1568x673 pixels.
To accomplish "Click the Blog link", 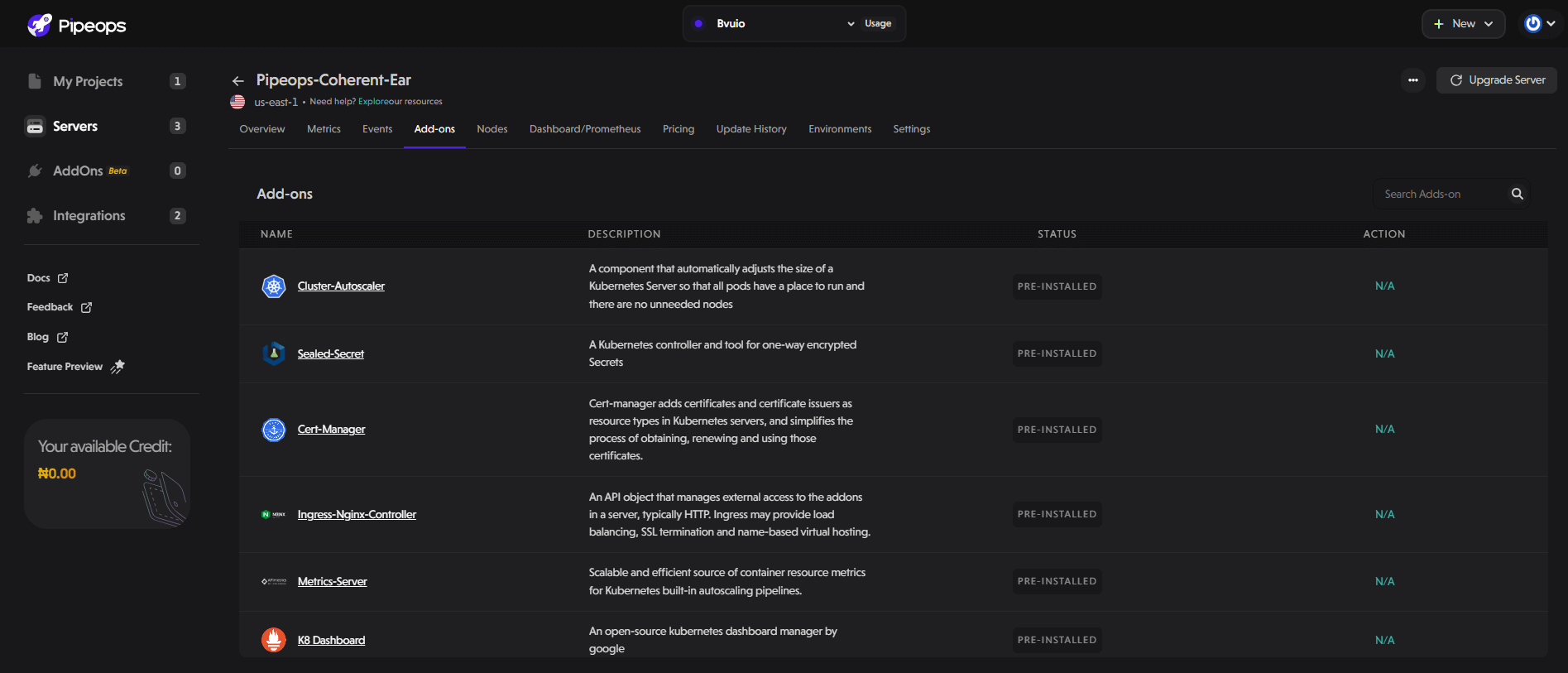I will [x=37, y=337].
